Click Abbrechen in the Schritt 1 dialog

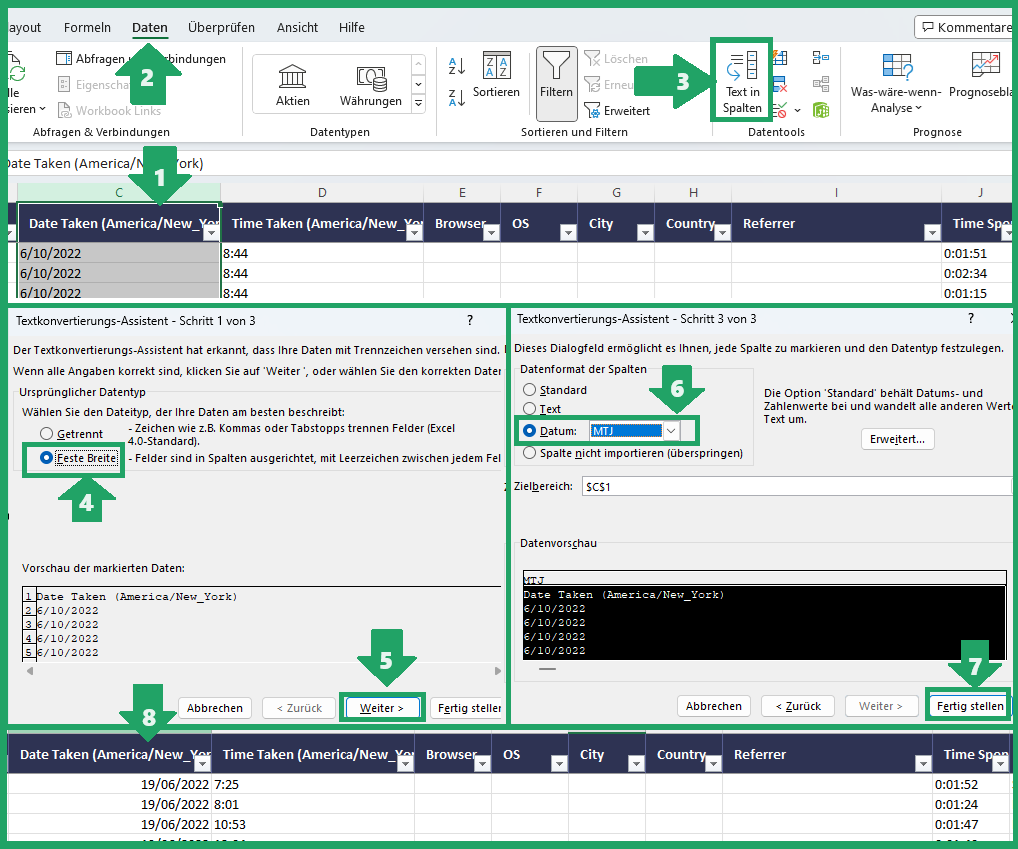click(x=215, y=708)
